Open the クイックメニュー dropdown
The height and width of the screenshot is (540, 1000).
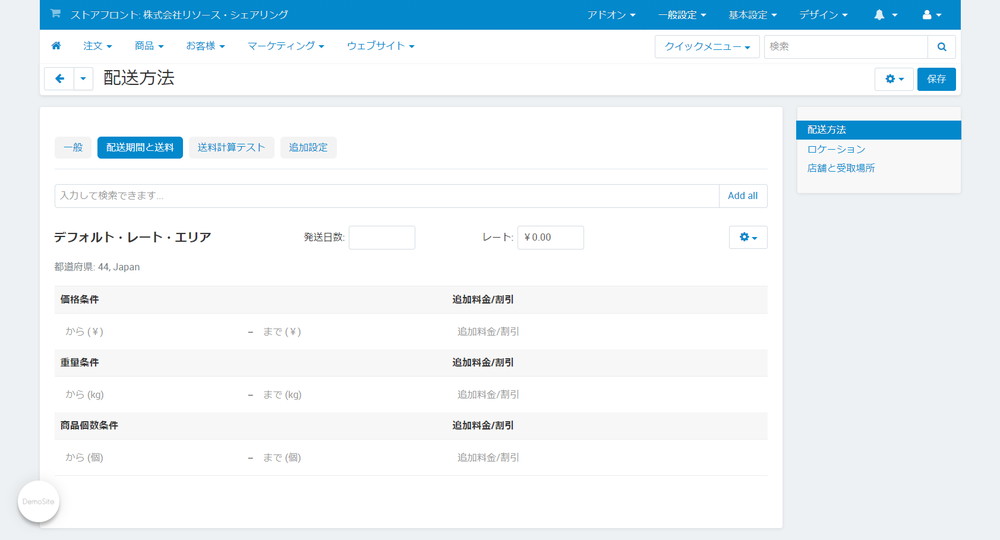(707, 47)
